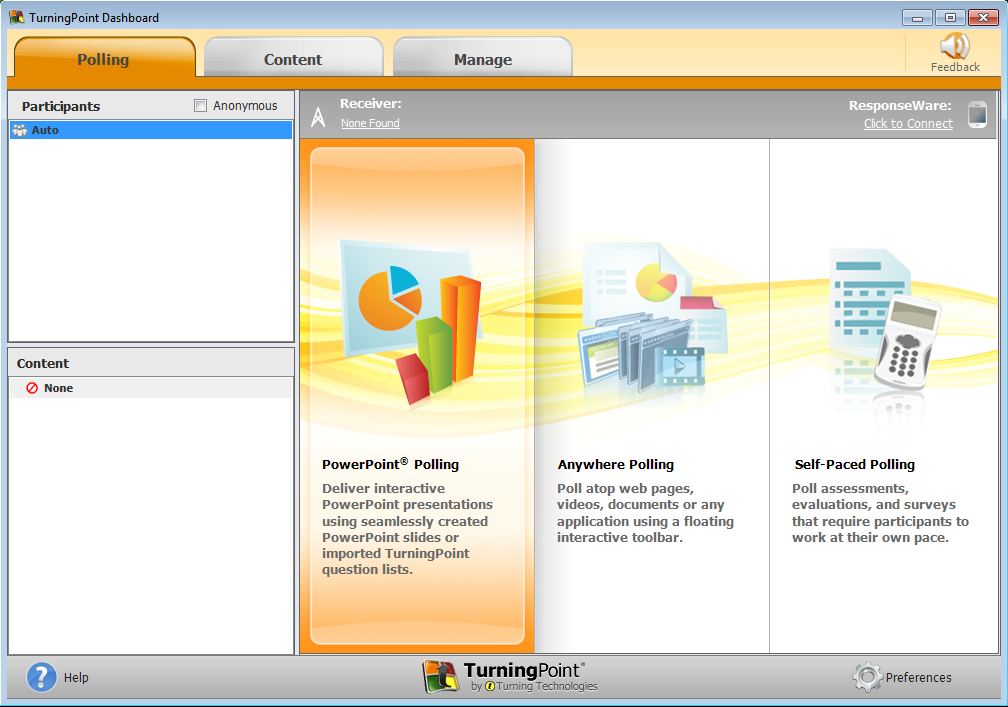The width and height of the screenshot is (1008, 707).
Task: Open the Preferences gear icon
Action: click(867, 677)
